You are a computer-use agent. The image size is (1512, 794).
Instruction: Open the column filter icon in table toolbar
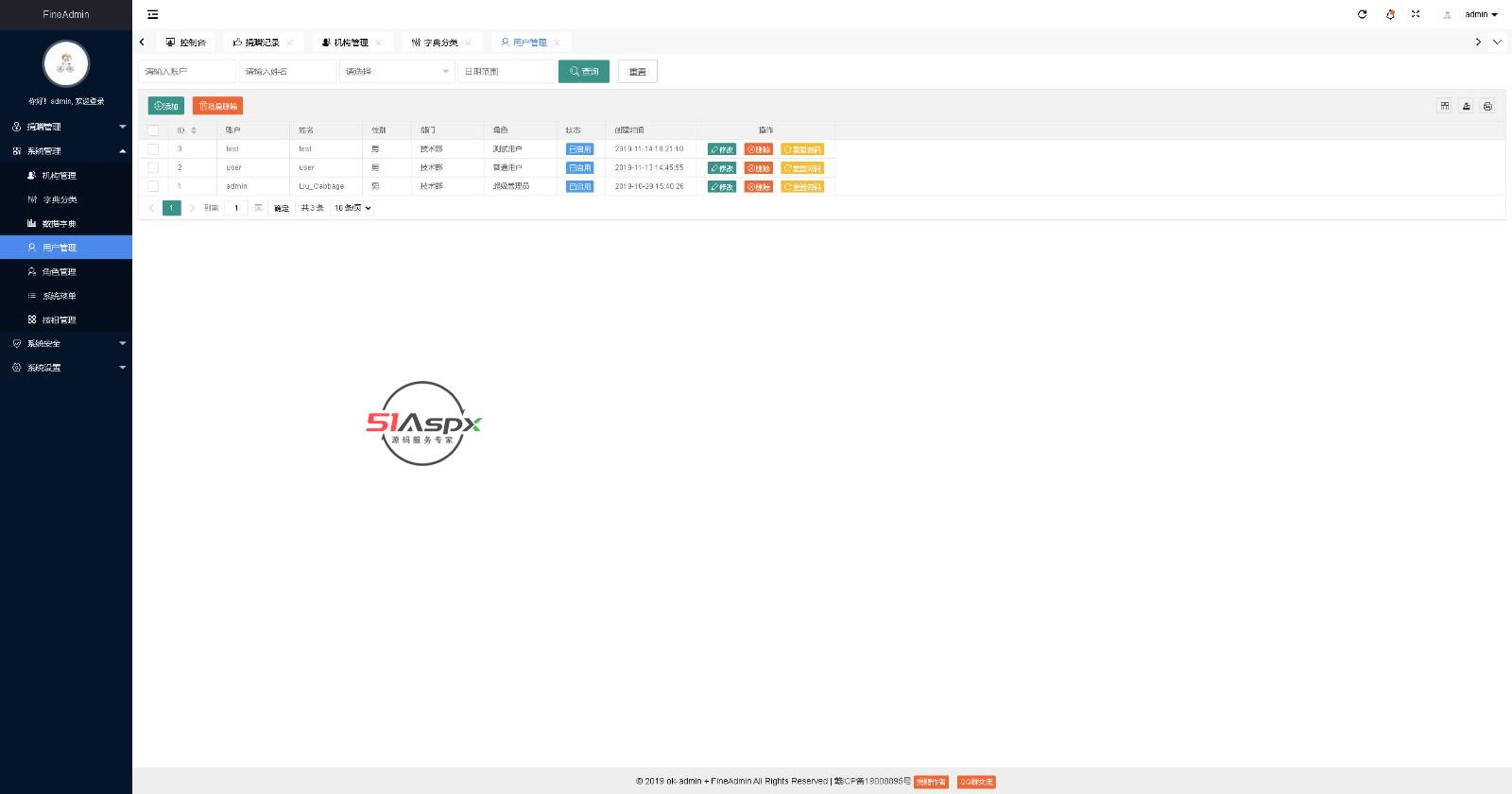1445,106
